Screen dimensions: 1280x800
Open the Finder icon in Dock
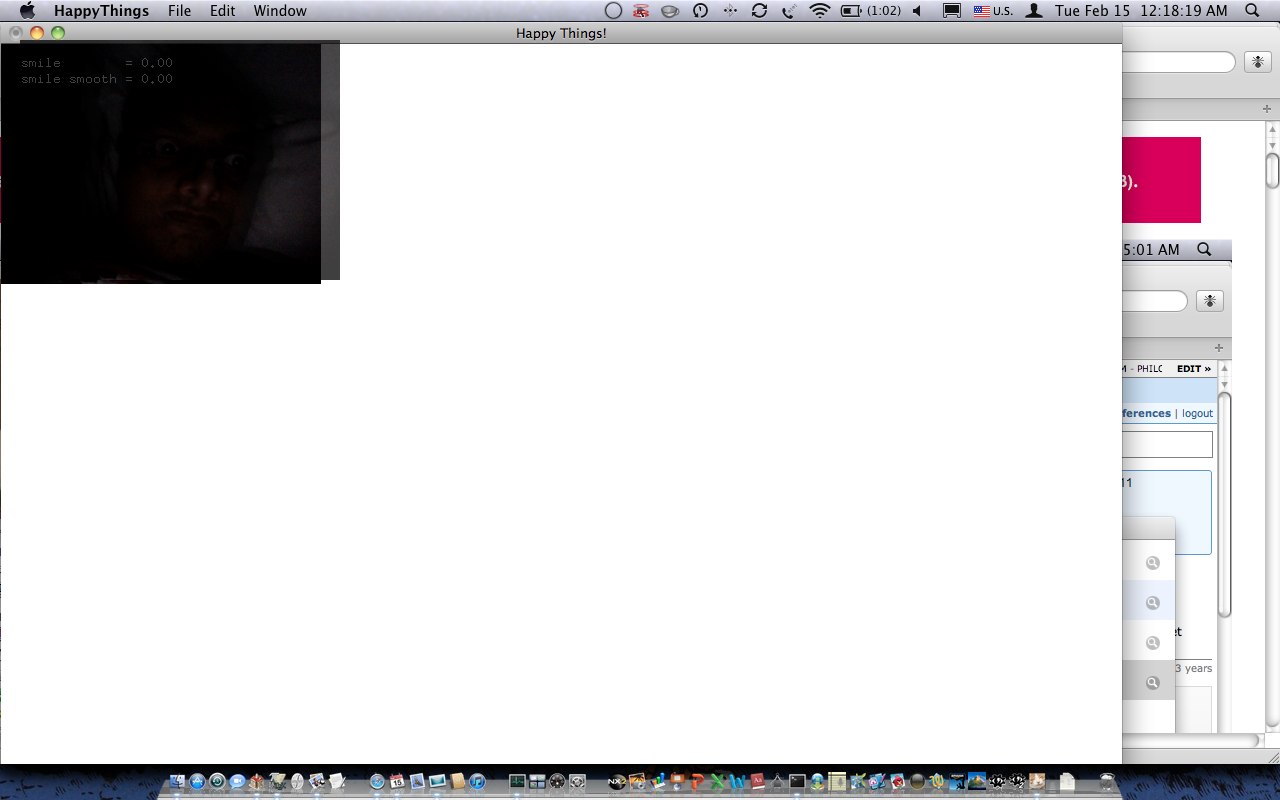[177, 781]
